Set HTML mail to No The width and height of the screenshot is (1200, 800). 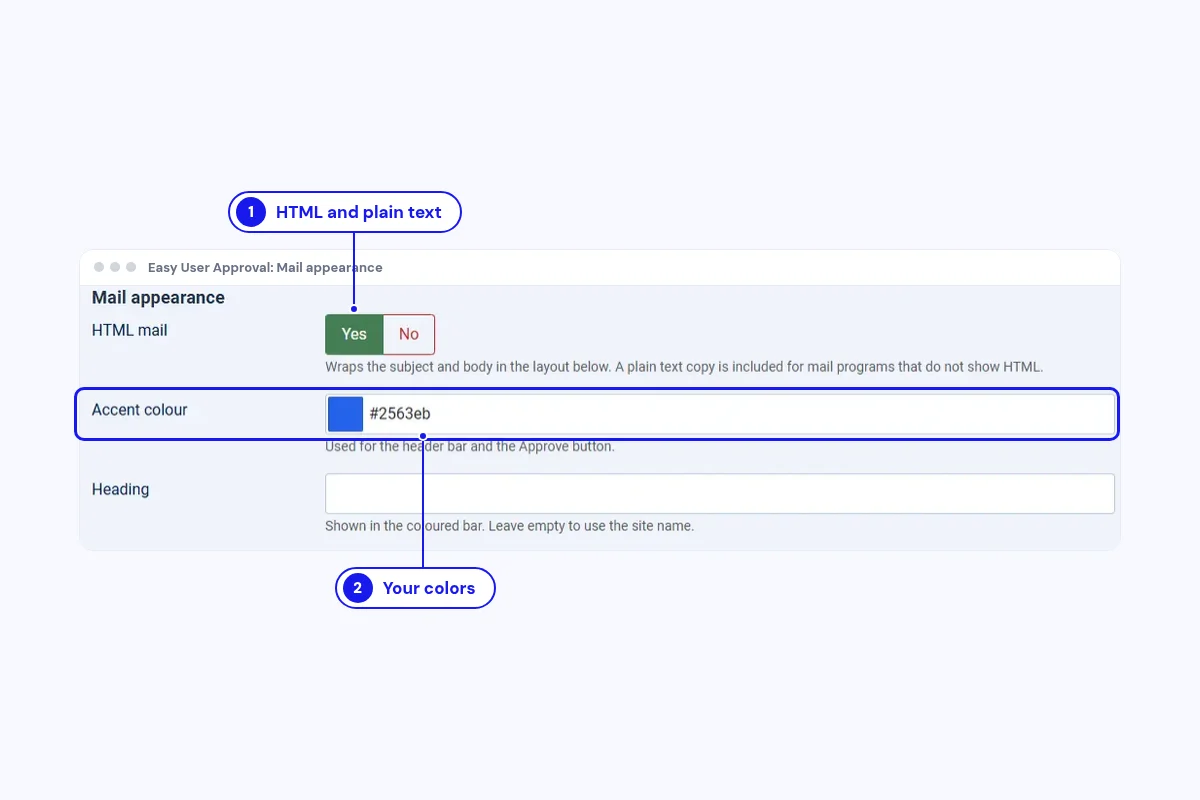pyautogui.click(x=409, y=334)
